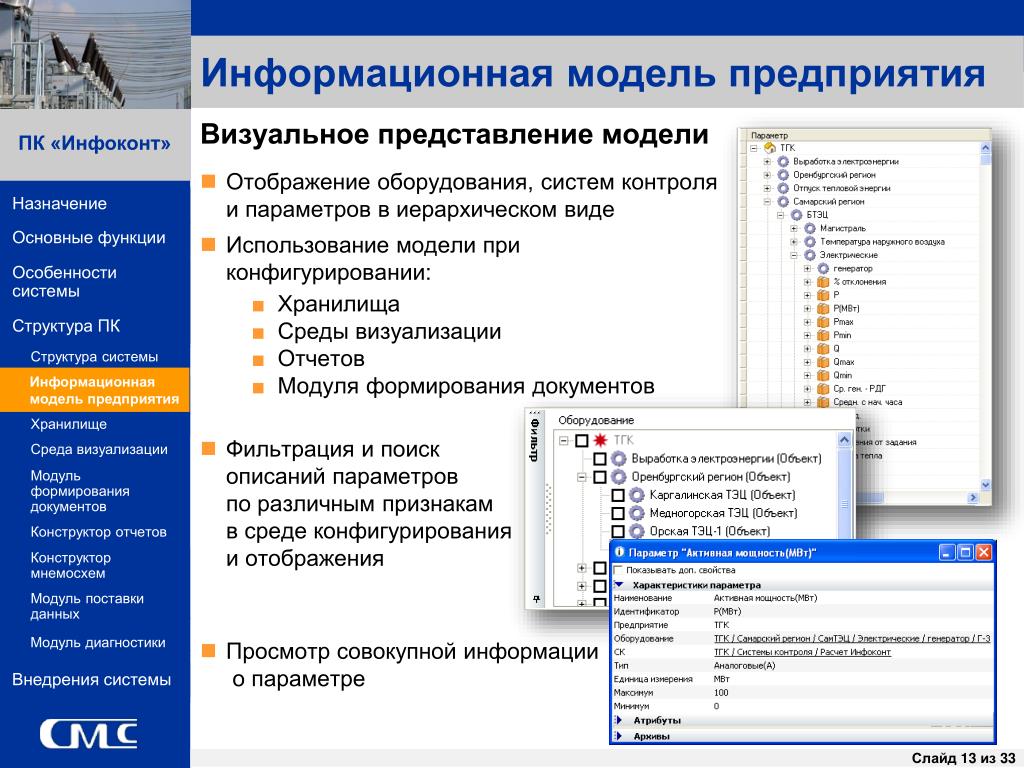1024x768 pixels.
Task: Check the ТГК checkbox in Оборудование tree
Action: [582, 441]
